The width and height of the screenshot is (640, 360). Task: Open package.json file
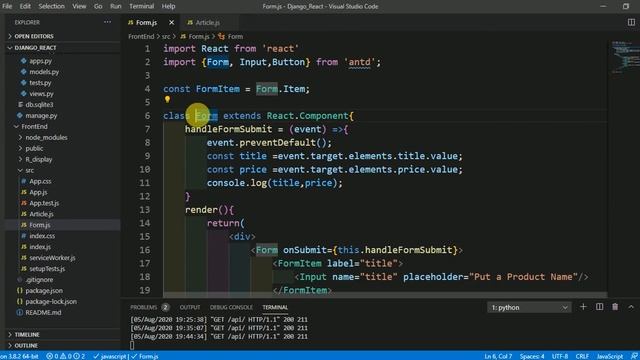pyautogui.click(x=44, y=291)
